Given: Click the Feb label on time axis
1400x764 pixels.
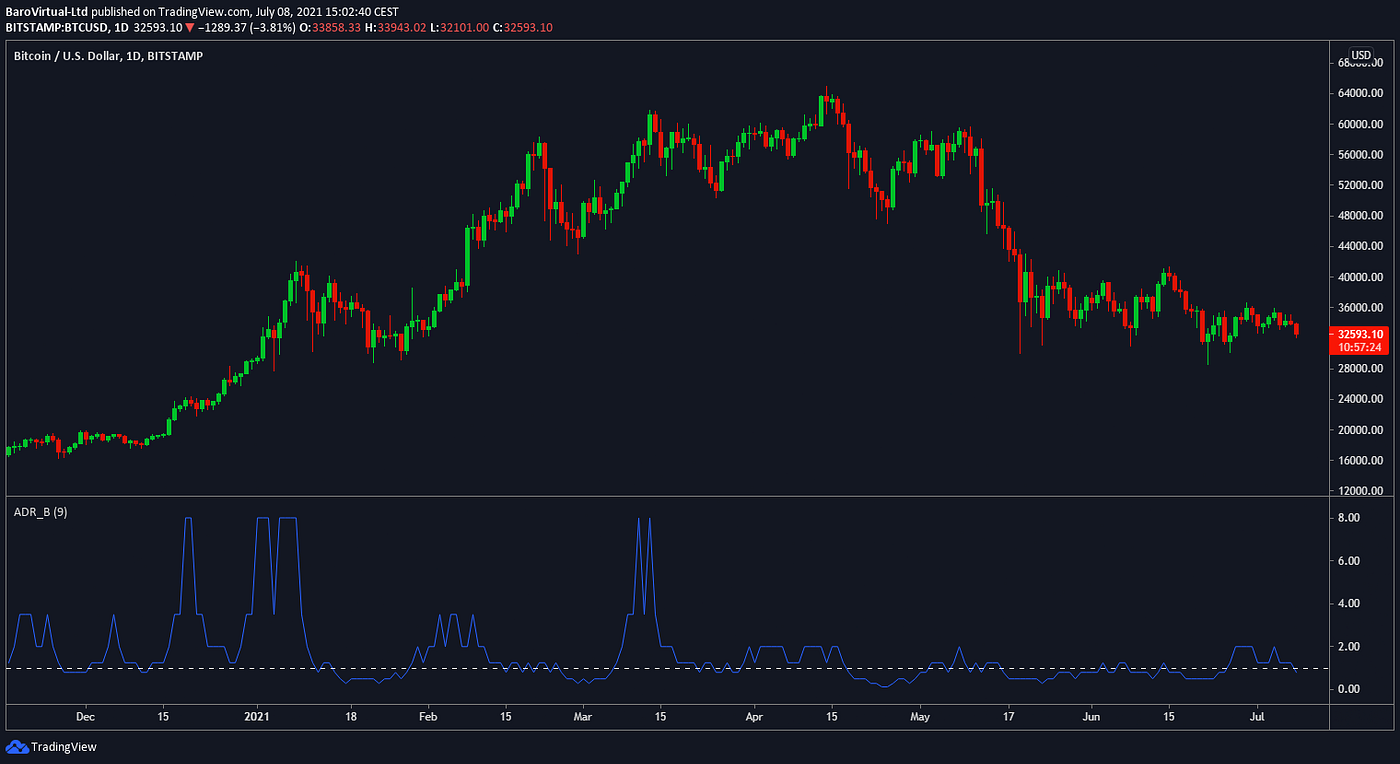Looking at the screenshot, I should 427,717.
